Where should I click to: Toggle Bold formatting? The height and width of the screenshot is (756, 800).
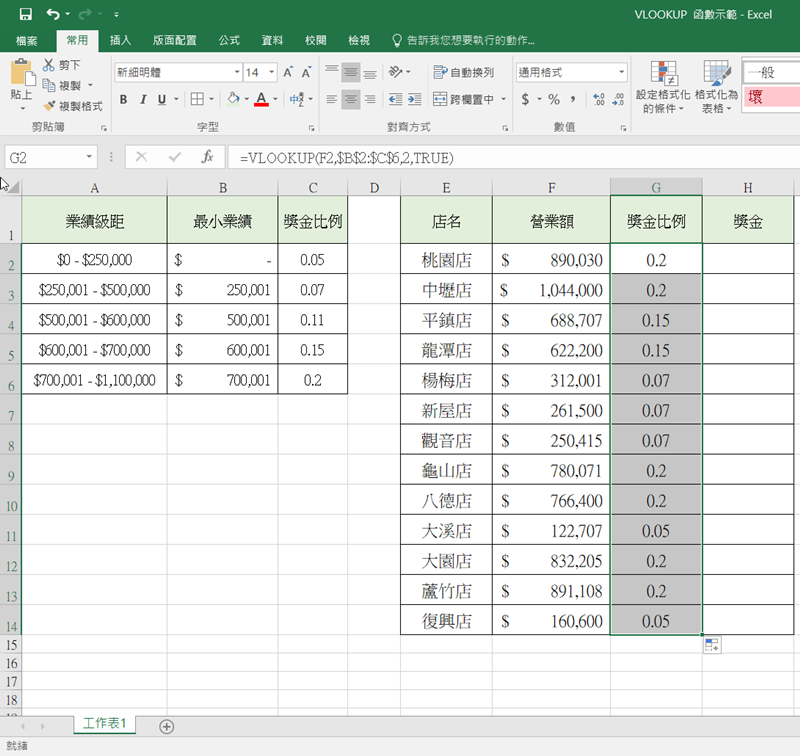(124, 99)
